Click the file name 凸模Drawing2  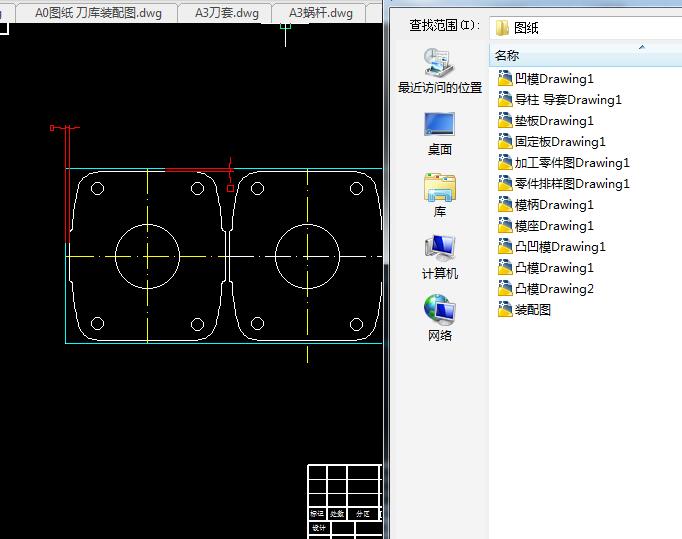pos(554,289)
